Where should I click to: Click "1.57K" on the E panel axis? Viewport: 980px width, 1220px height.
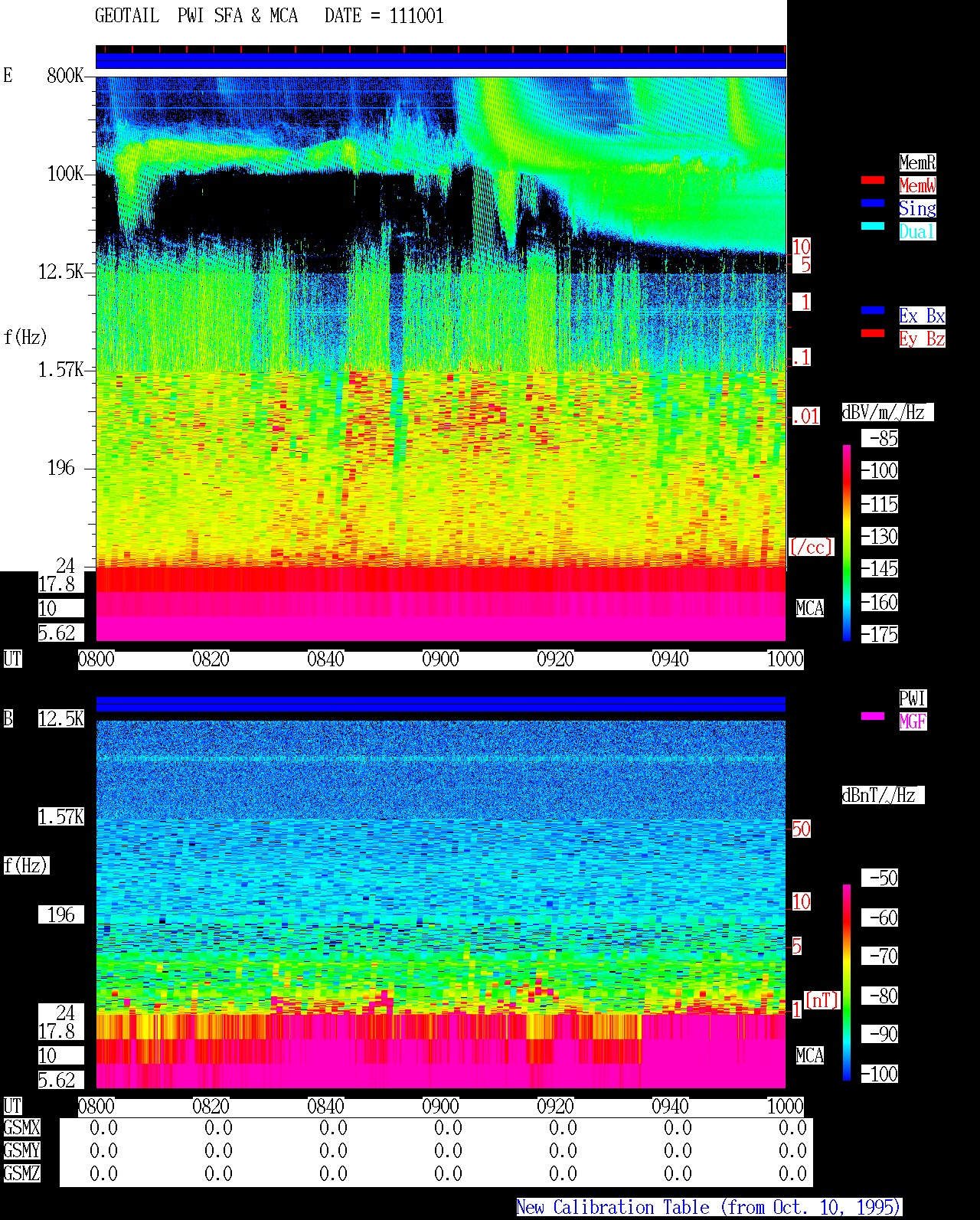coord(61,370)
